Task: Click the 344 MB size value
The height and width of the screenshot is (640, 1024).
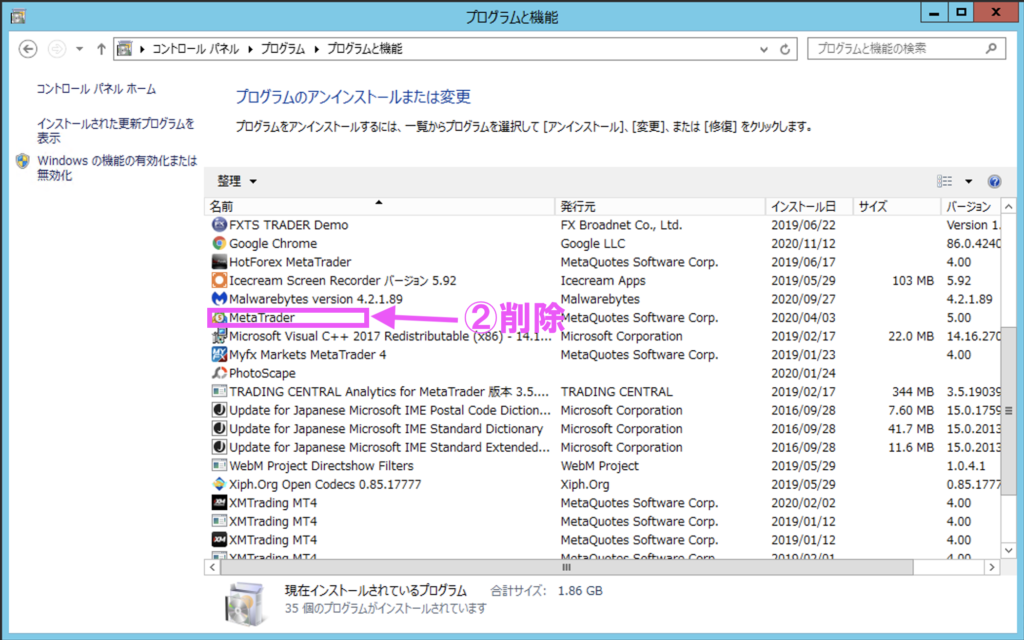Action: 913,391
